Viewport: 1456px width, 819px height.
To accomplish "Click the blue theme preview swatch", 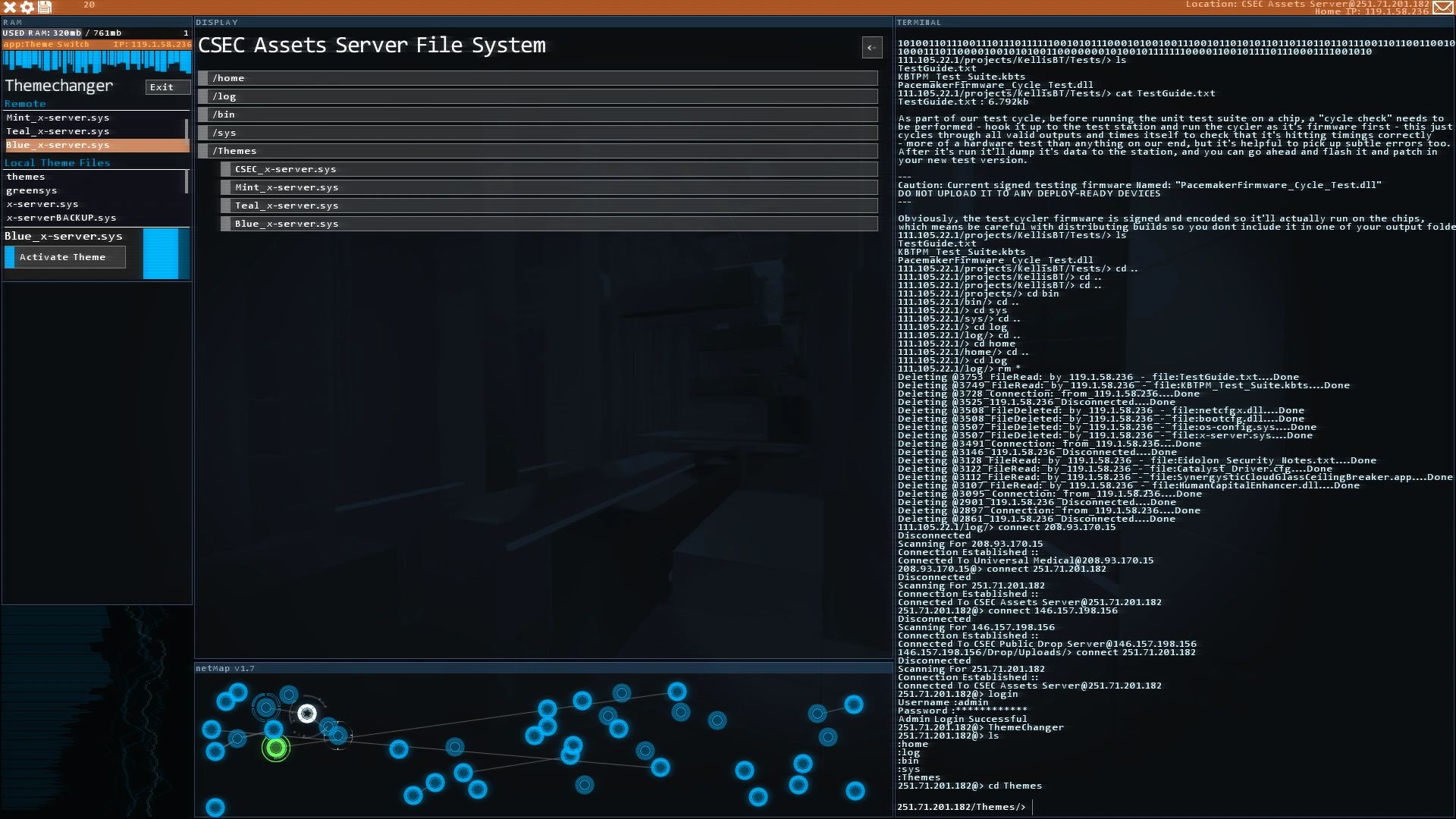I will tap(161, 254).
